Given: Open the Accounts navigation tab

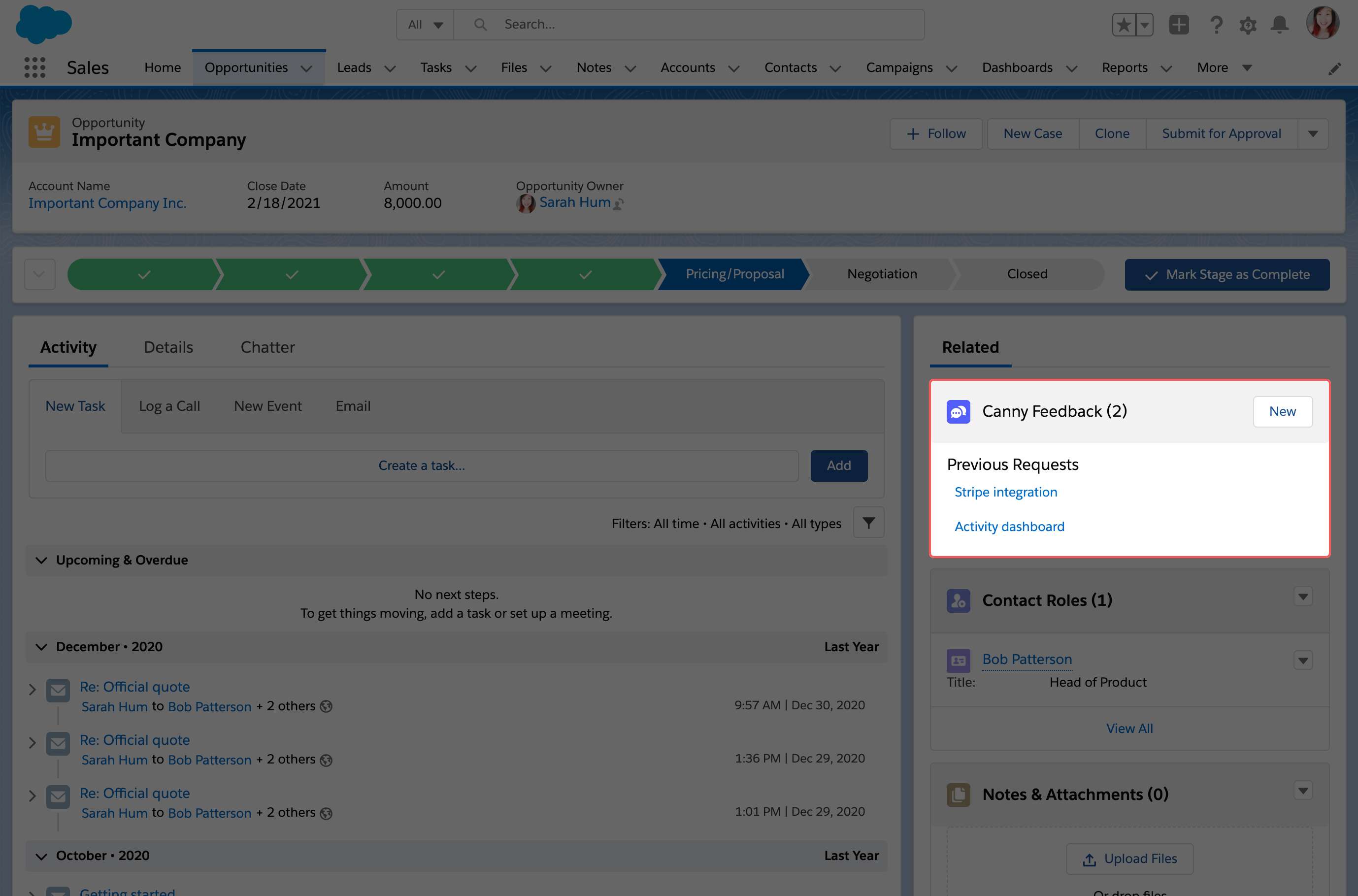Looking at the screenshot, I should click(688, 67).
